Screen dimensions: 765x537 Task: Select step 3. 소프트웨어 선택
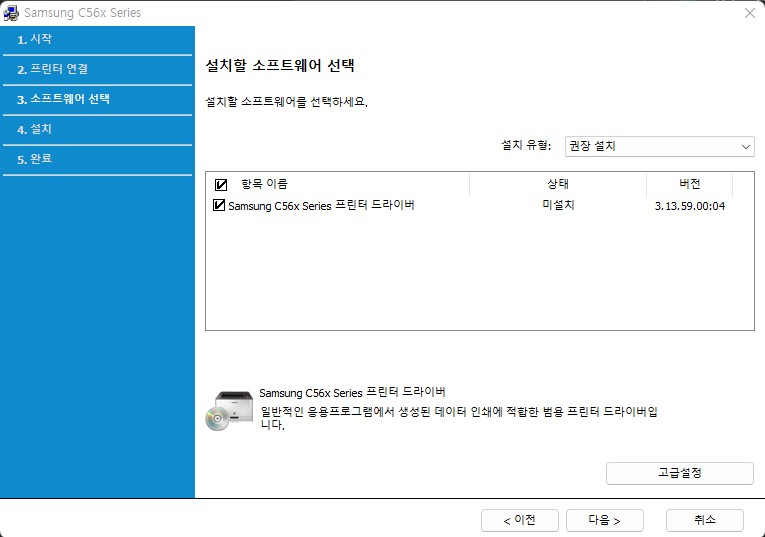(x=63, y=99)
